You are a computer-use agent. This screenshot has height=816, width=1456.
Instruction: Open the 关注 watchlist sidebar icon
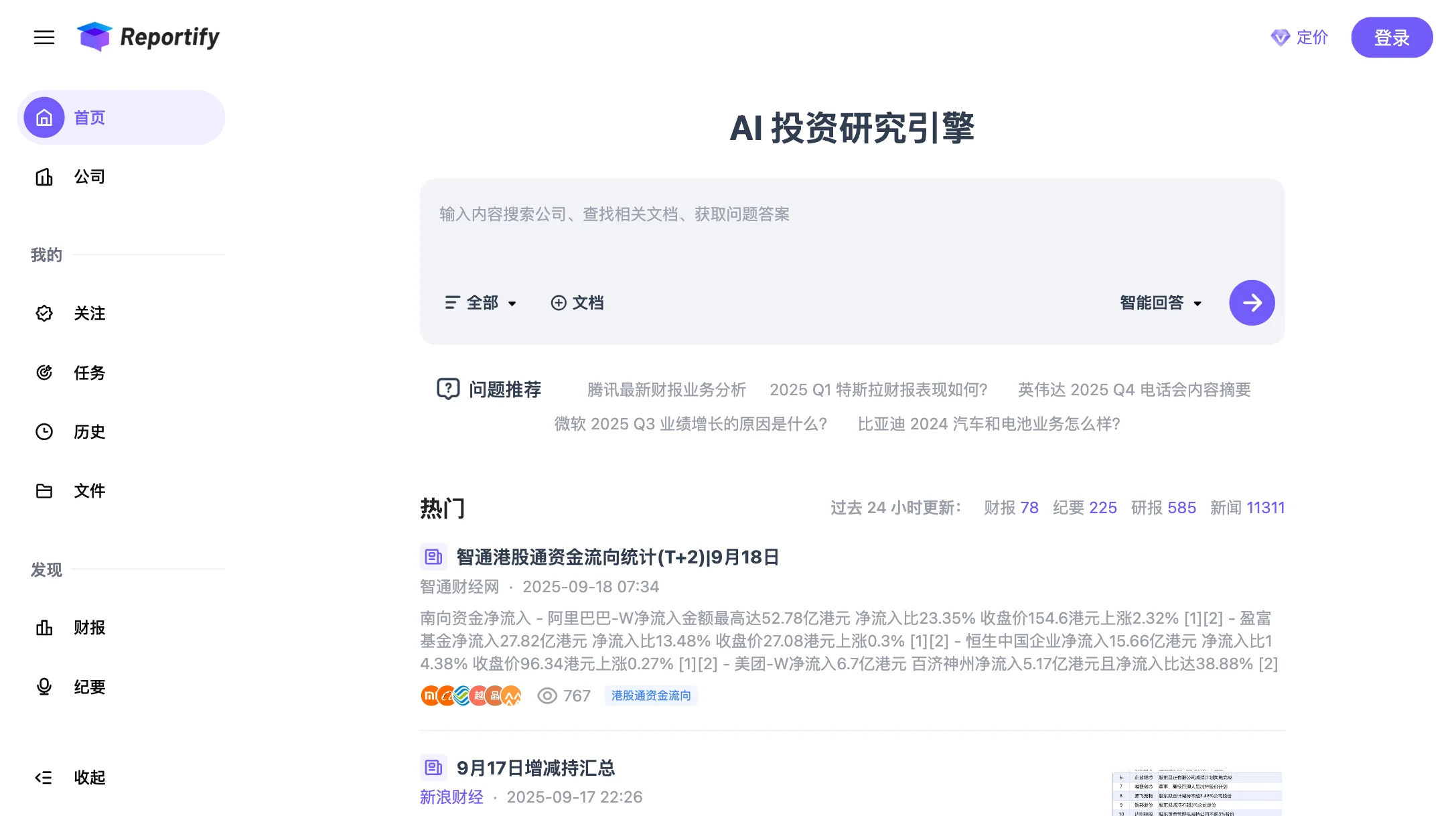tap(44, 314)
